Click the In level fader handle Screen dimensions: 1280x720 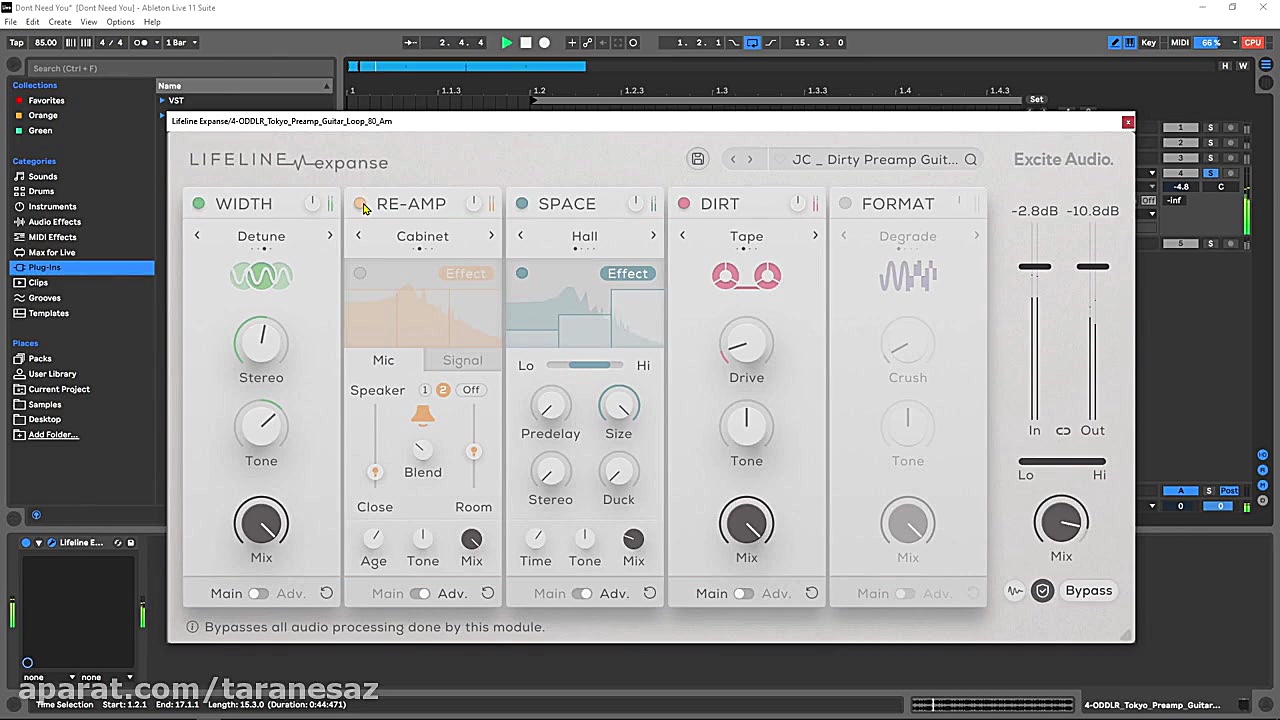click(x=1035, y=267)
